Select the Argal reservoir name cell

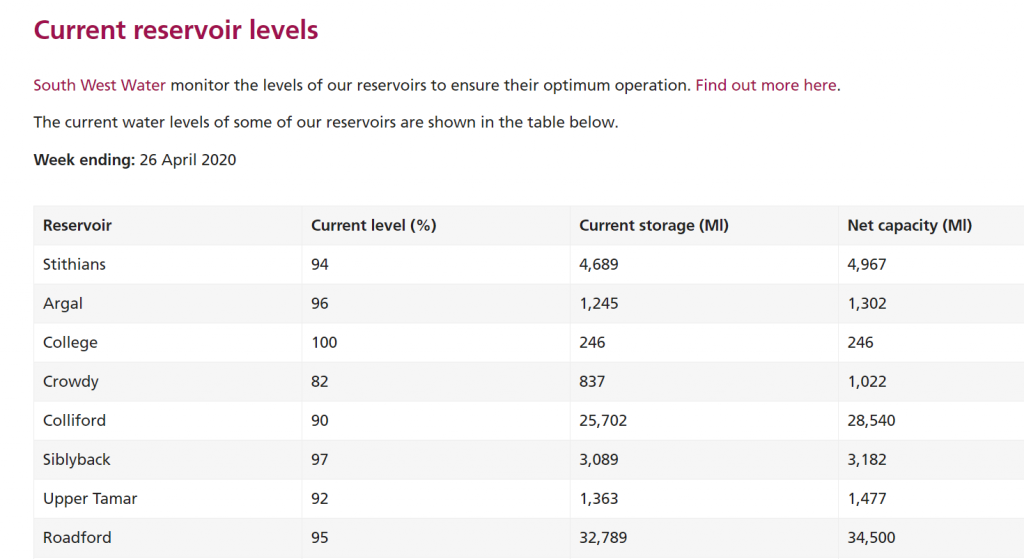click(x=63, y=304)
